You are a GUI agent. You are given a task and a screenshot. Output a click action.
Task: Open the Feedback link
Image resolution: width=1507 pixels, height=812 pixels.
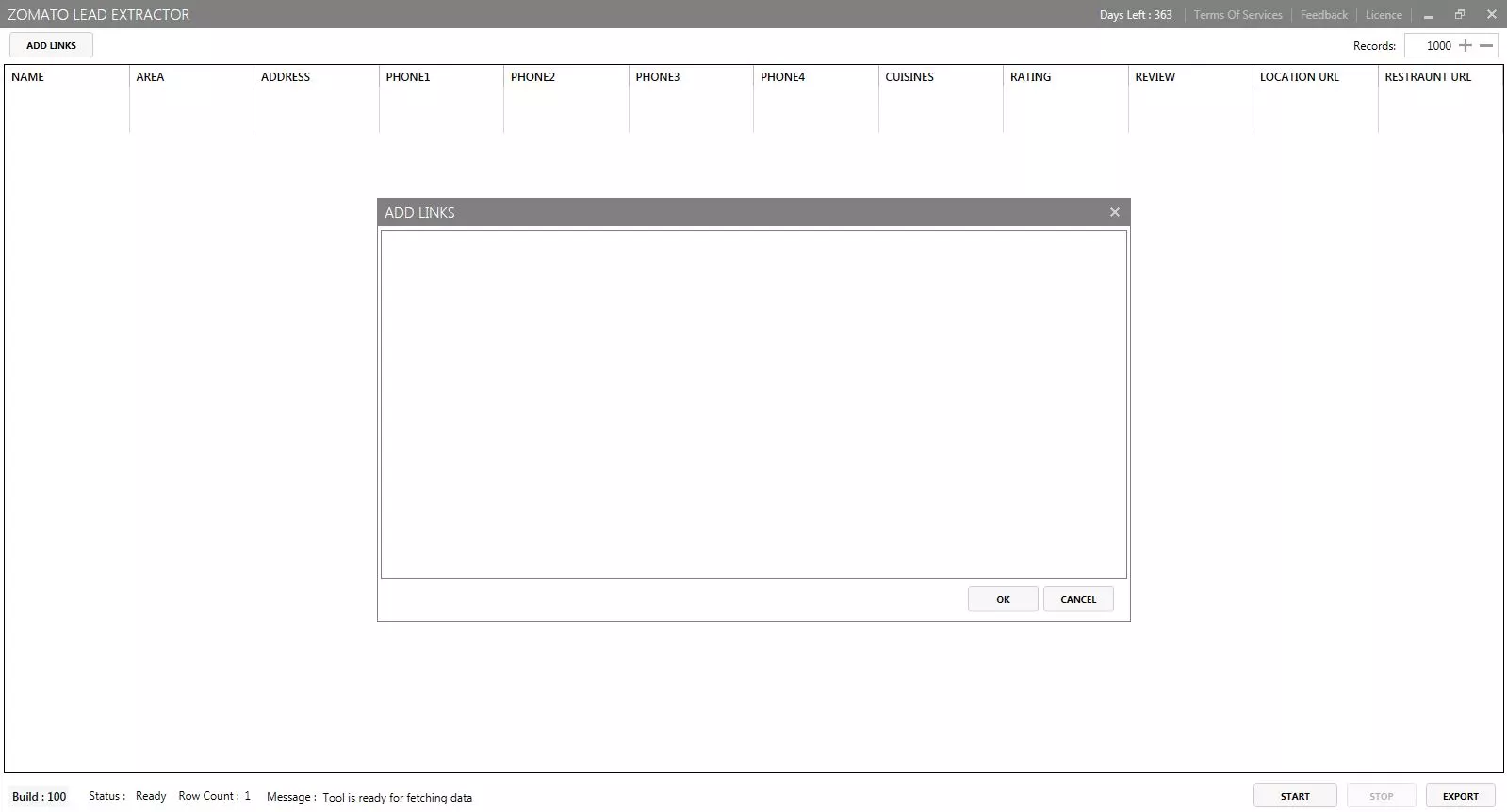point(1323,15)
